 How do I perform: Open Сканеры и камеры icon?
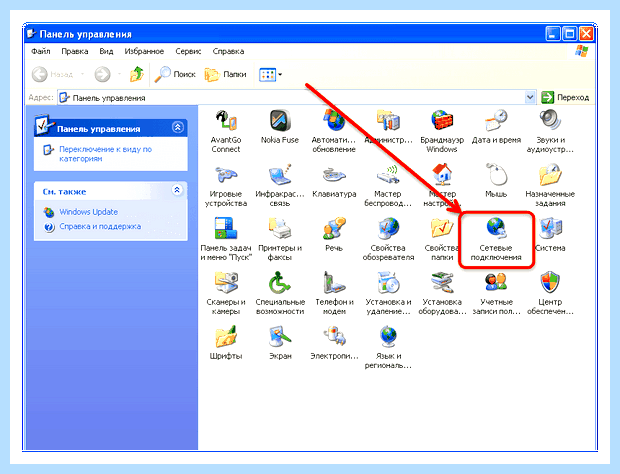(x=225, y=294)
